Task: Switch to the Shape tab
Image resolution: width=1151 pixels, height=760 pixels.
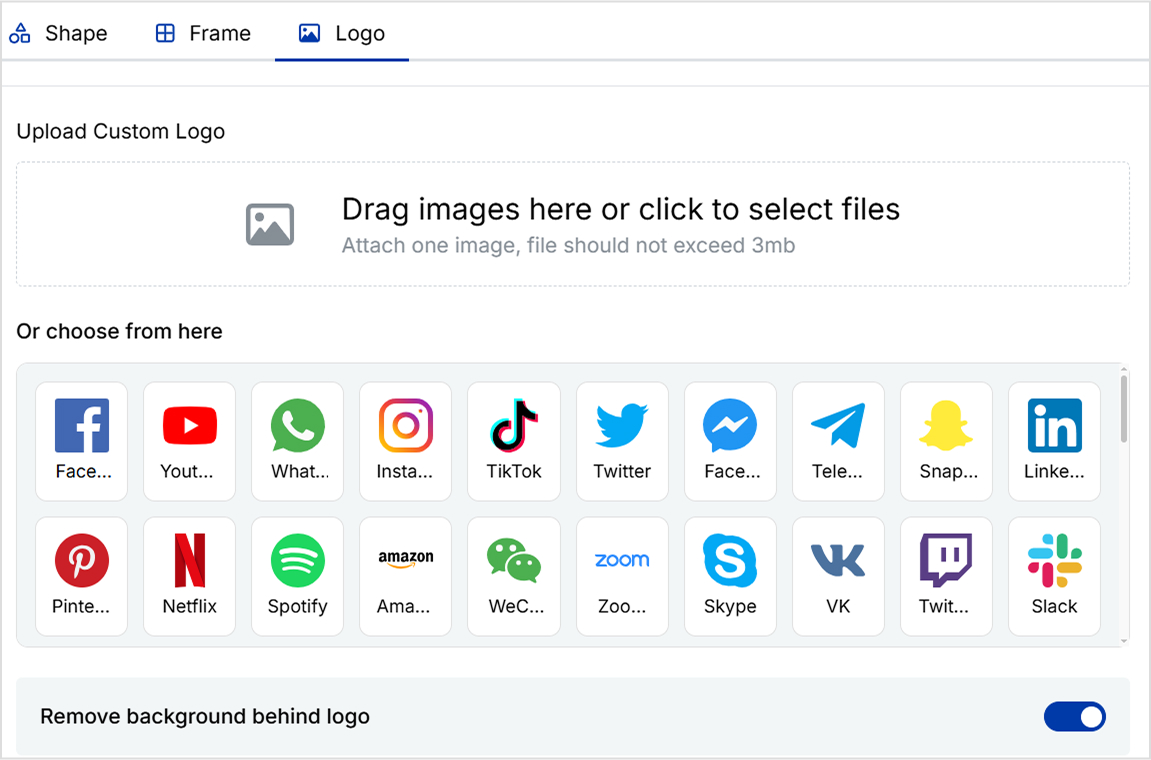Action: point(59,33)
